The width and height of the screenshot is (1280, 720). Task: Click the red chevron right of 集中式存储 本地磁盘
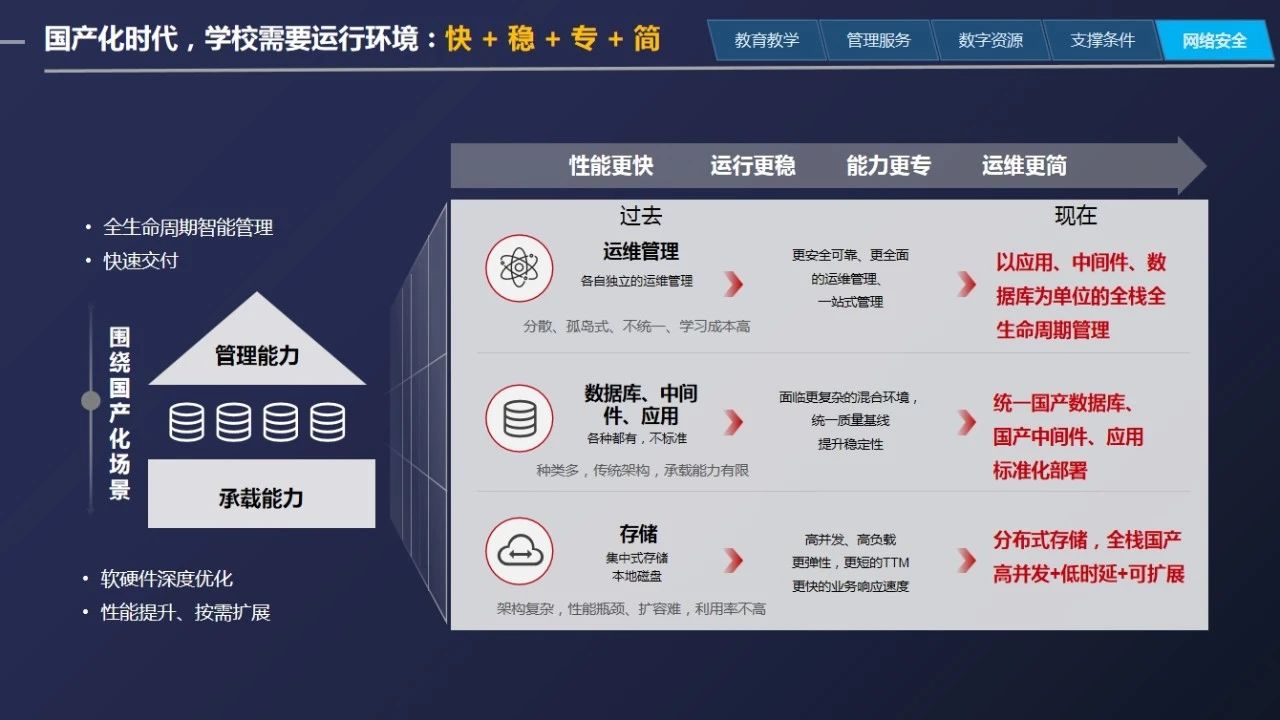pyautogui.click(x=734, y=560)
